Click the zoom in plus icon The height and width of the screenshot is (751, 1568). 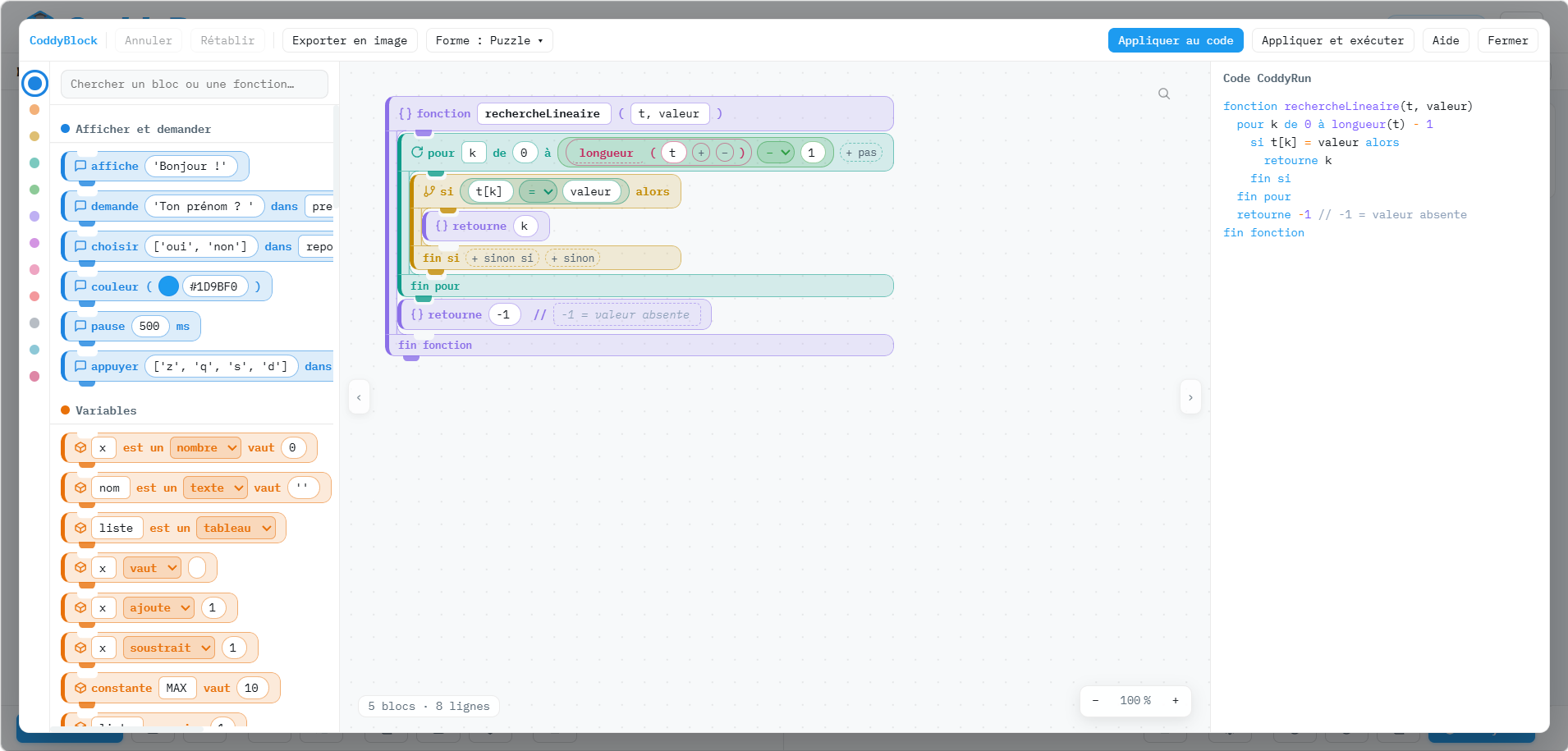coord(1176,701)
